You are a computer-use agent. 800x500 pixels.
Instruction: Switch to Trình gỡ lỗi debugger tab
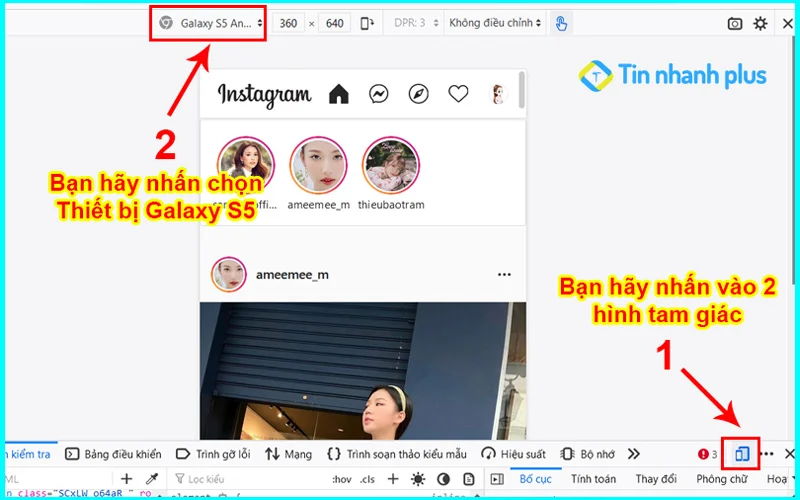213,454
